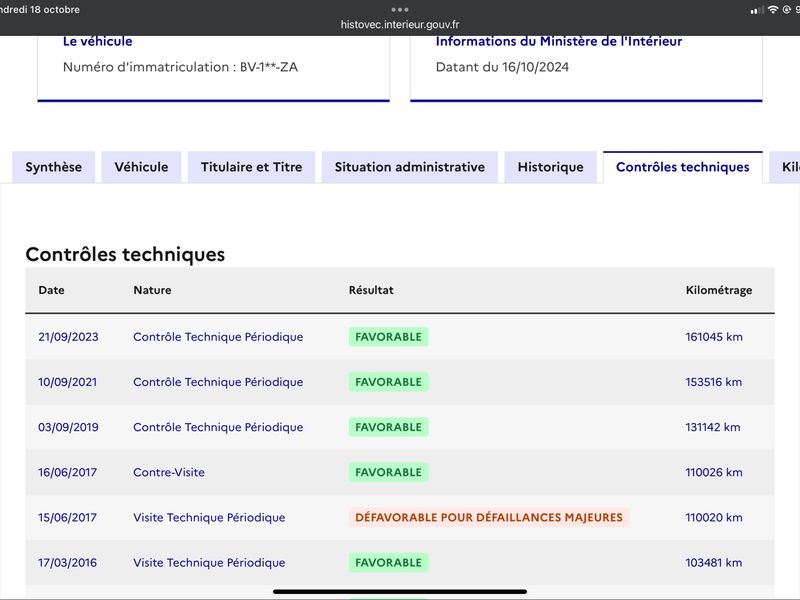Click the Contre-Visite entry
The image size is (800, 600).
pos(169,472)
